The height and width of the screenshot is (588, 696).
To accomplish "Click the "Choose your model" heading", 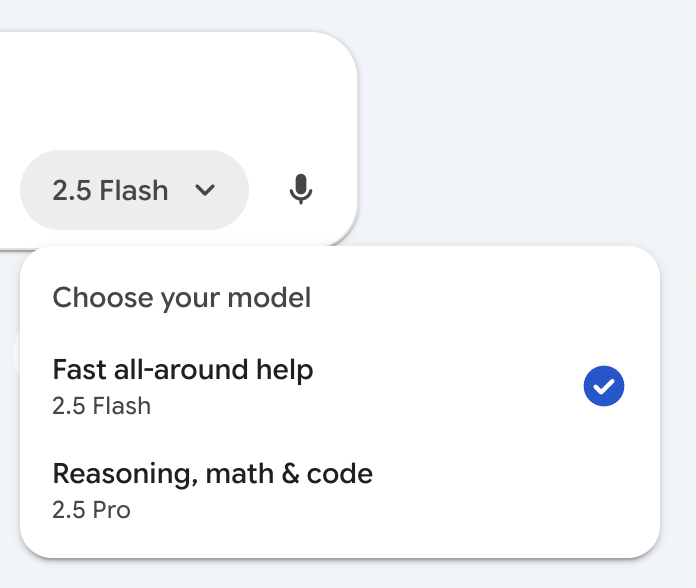I will coord(181,297).
